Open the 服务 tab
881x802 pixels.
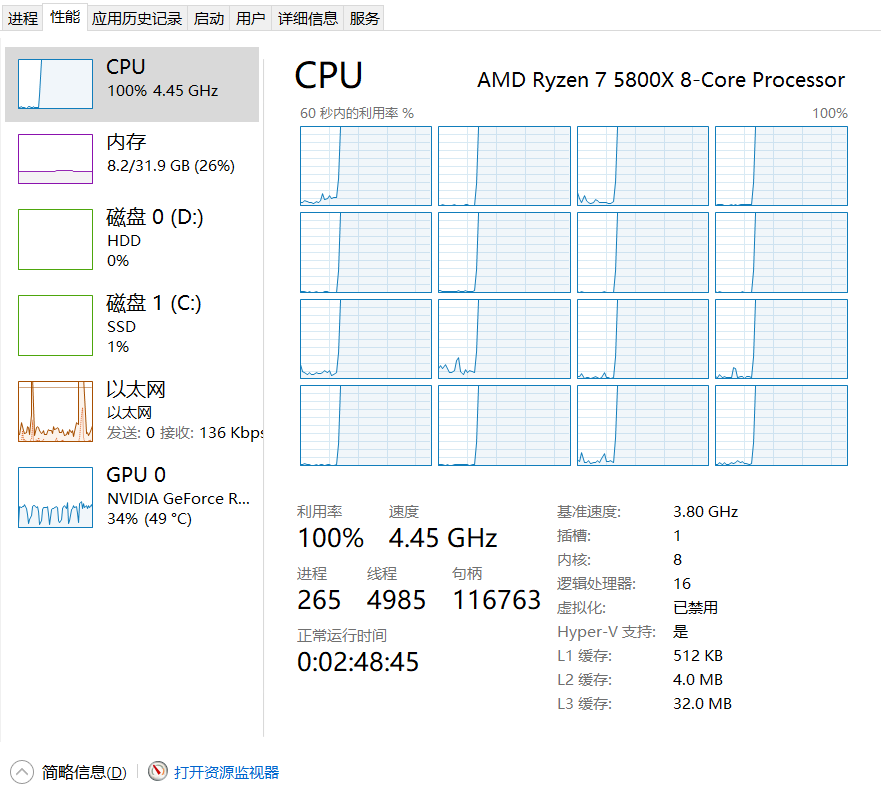365,18
